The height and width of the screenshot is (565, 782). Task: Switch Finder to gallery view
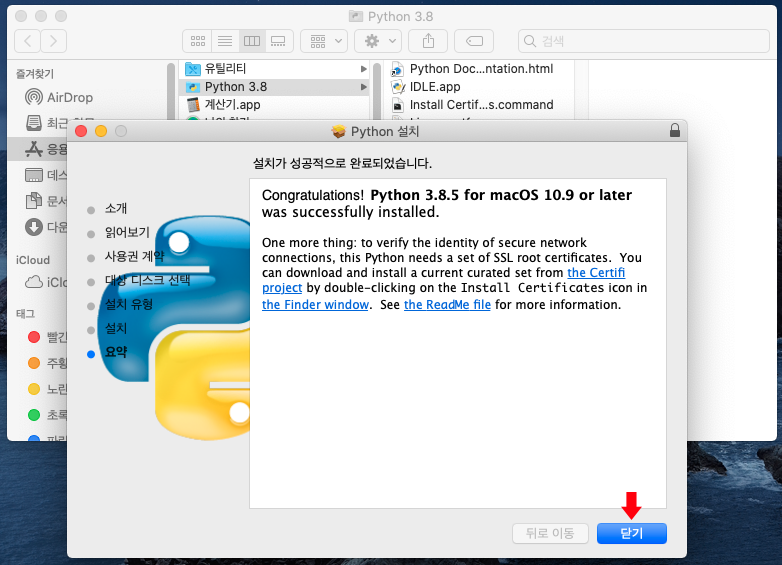[278, 41]
